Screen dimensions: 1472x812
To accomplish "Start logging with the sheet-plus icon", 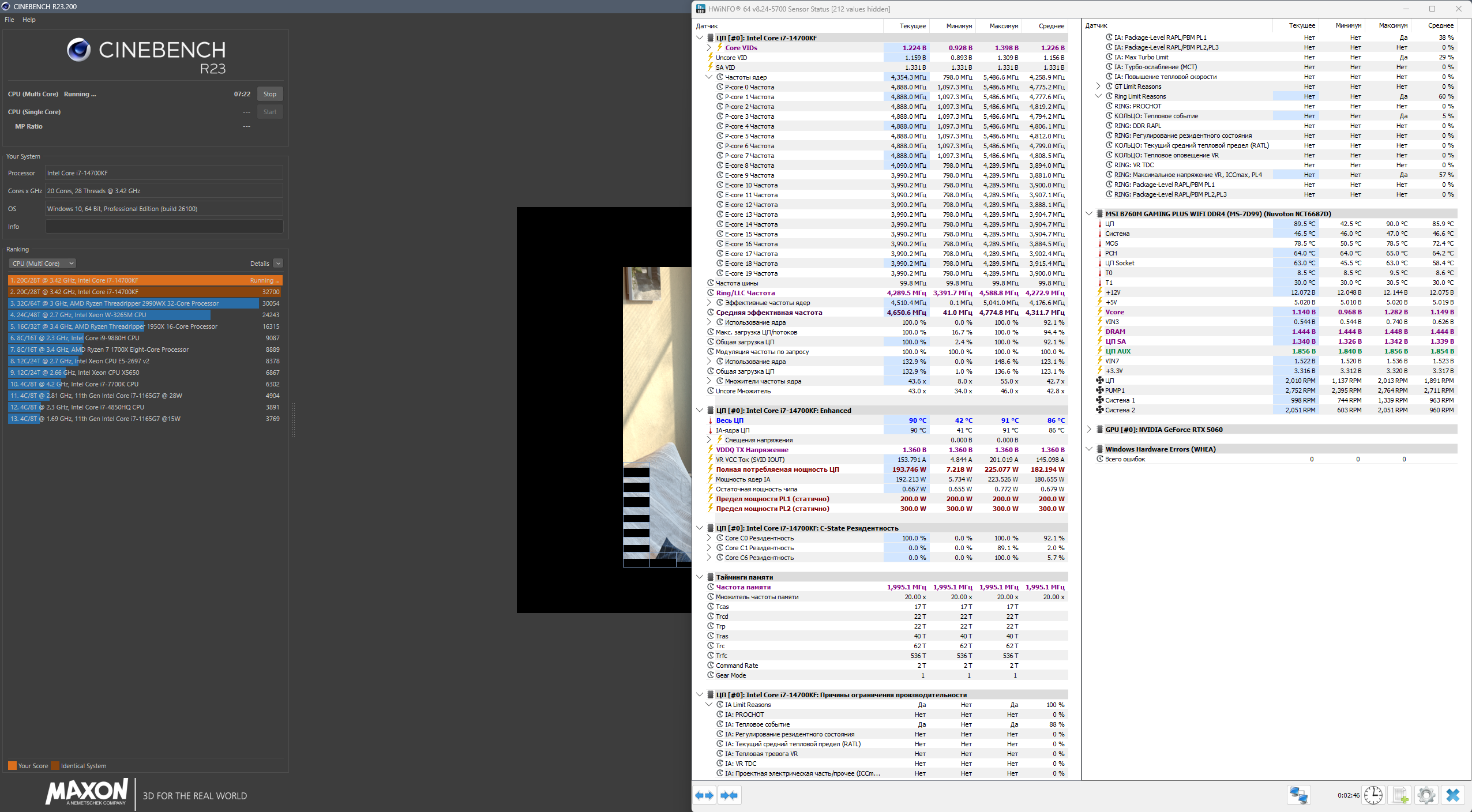I will 1400,795.
